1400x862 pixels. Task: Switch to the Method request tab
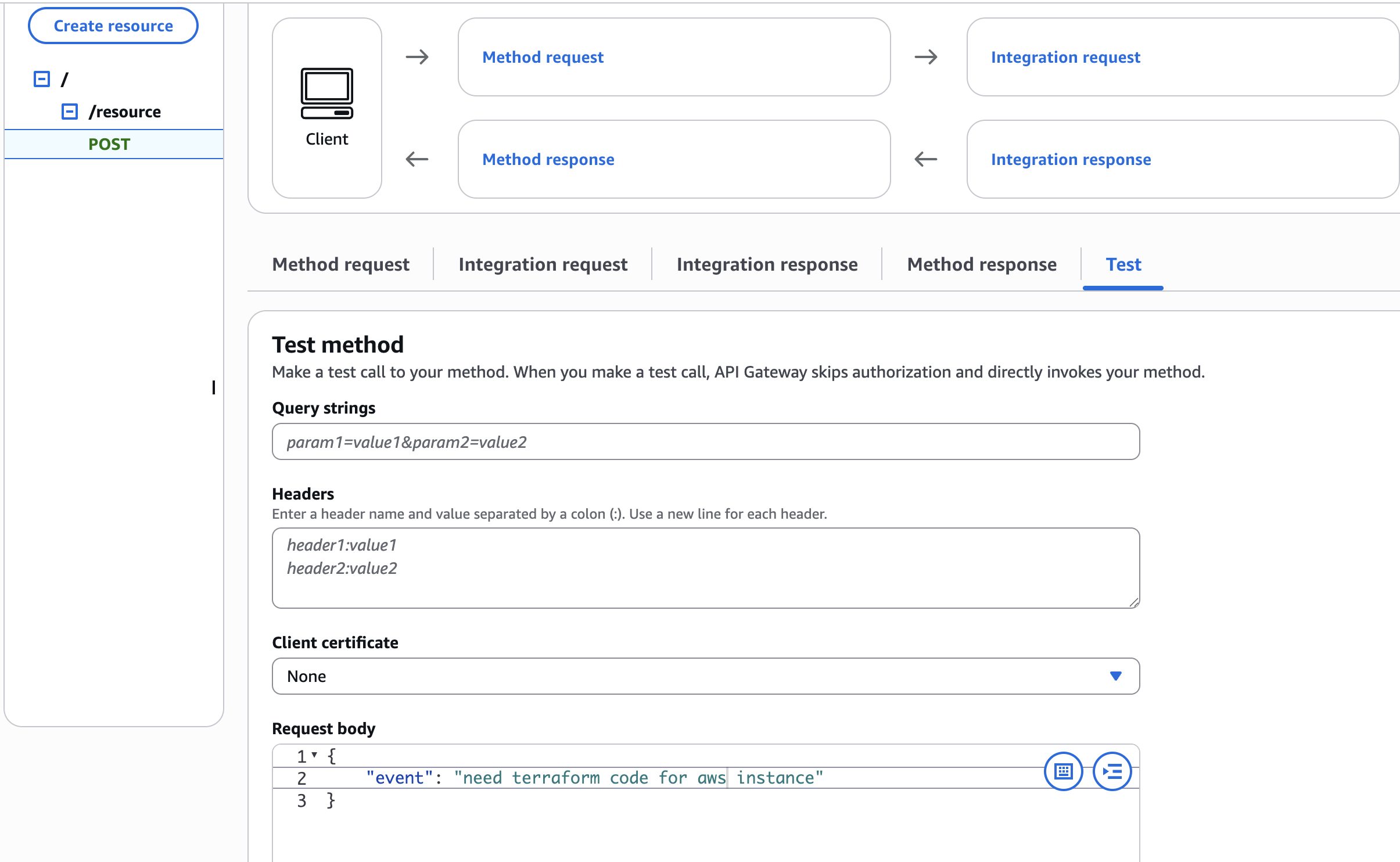click(x=340, y=265)
